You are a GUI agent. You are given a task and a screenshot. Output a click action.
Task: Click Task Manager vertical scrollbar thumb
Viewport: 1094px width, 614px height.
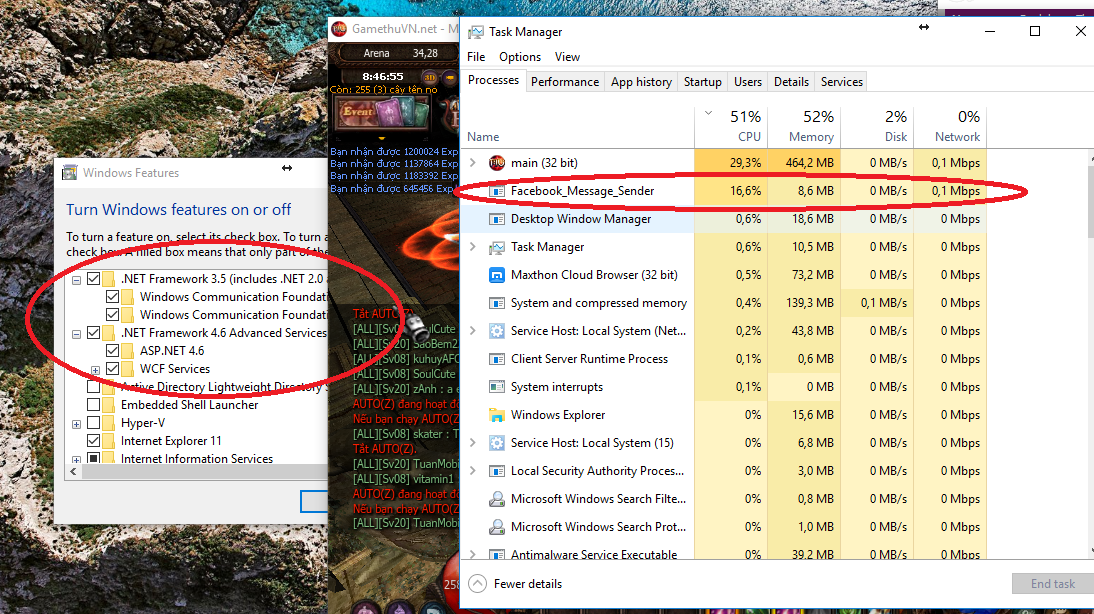click(1091, 202)
